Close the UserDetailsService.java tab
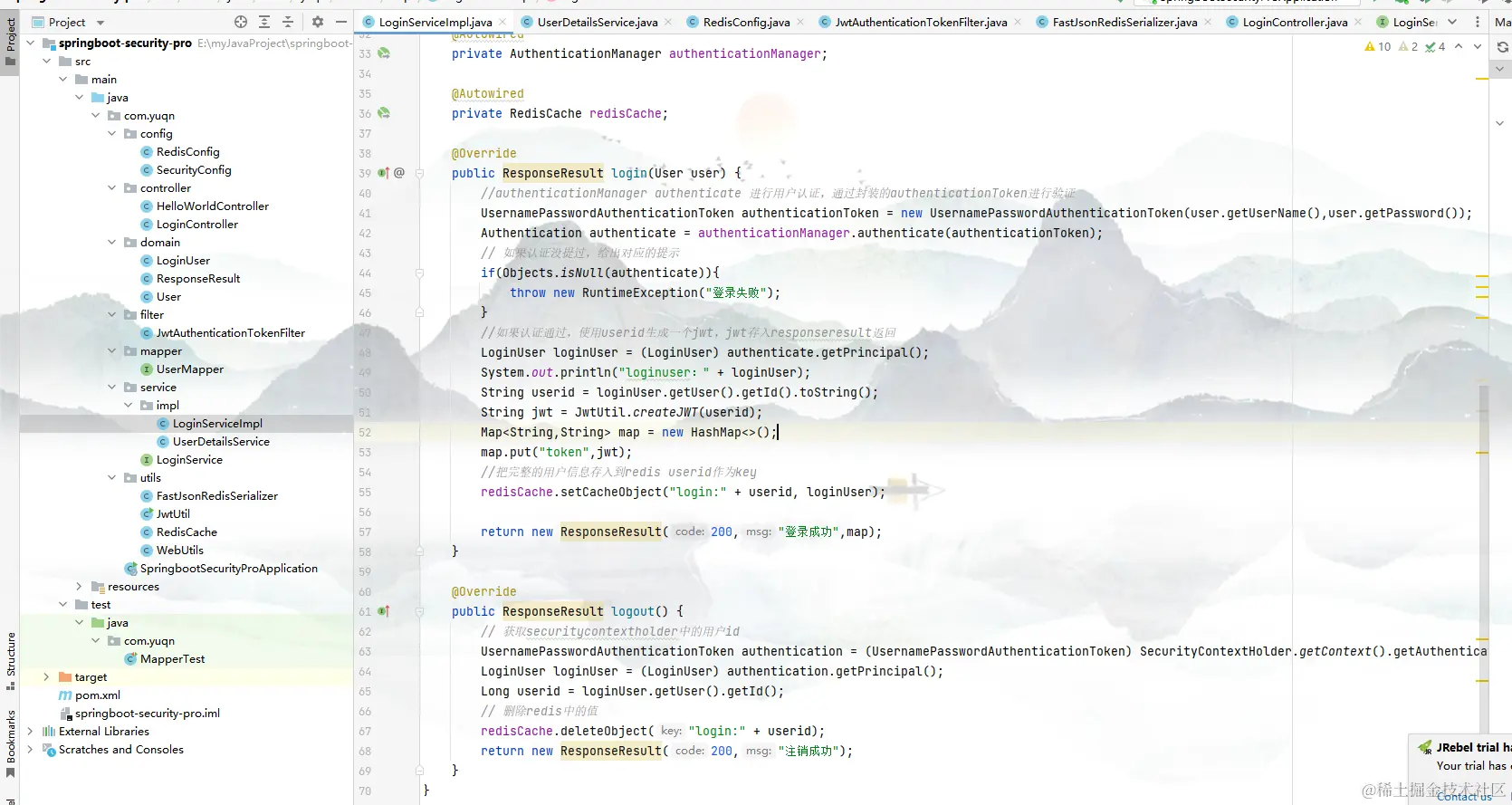1512x805 pixels. (x=668, y=22)
